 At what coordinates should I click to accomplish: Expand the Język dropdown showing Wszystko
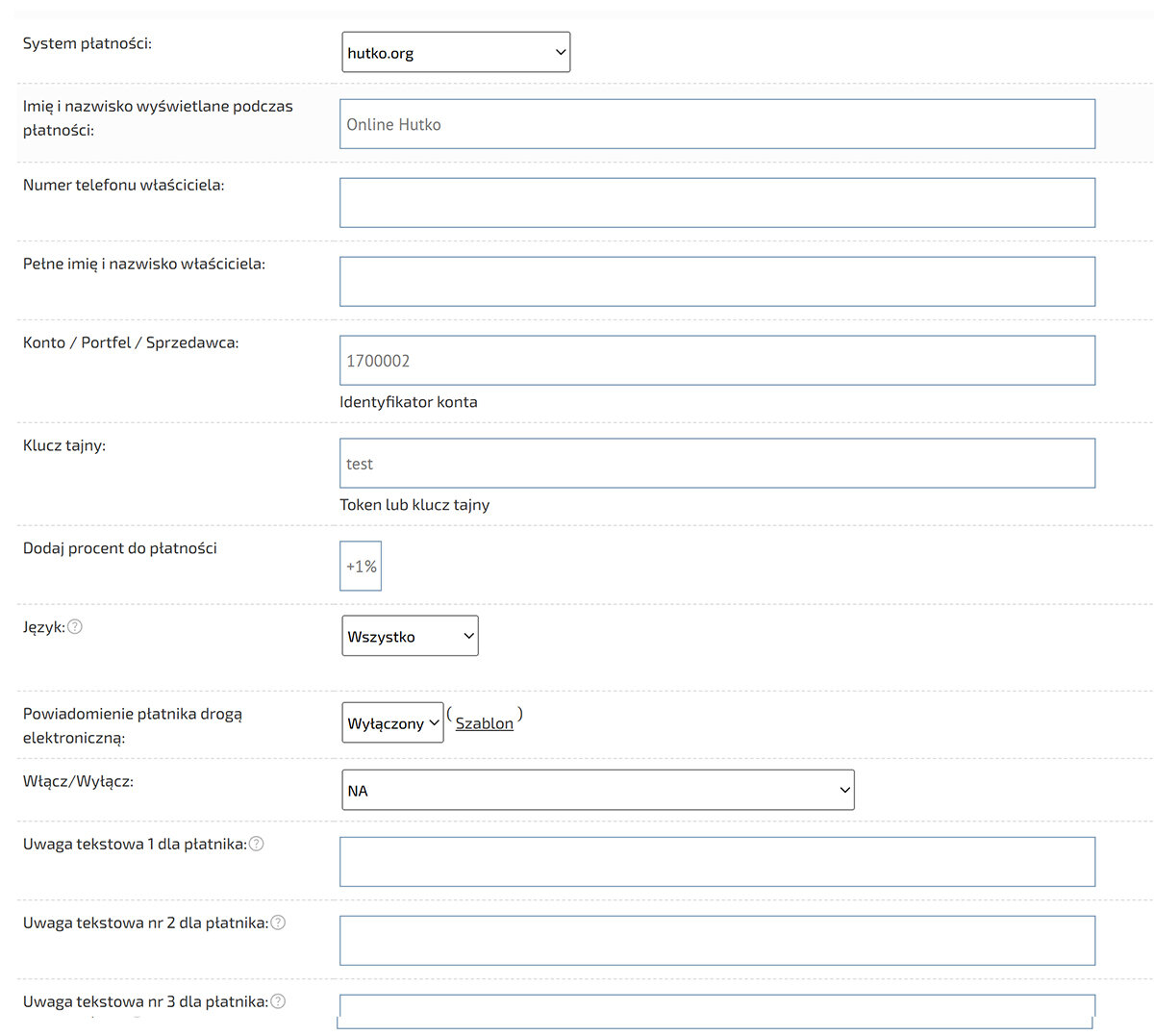click(410, 636)
